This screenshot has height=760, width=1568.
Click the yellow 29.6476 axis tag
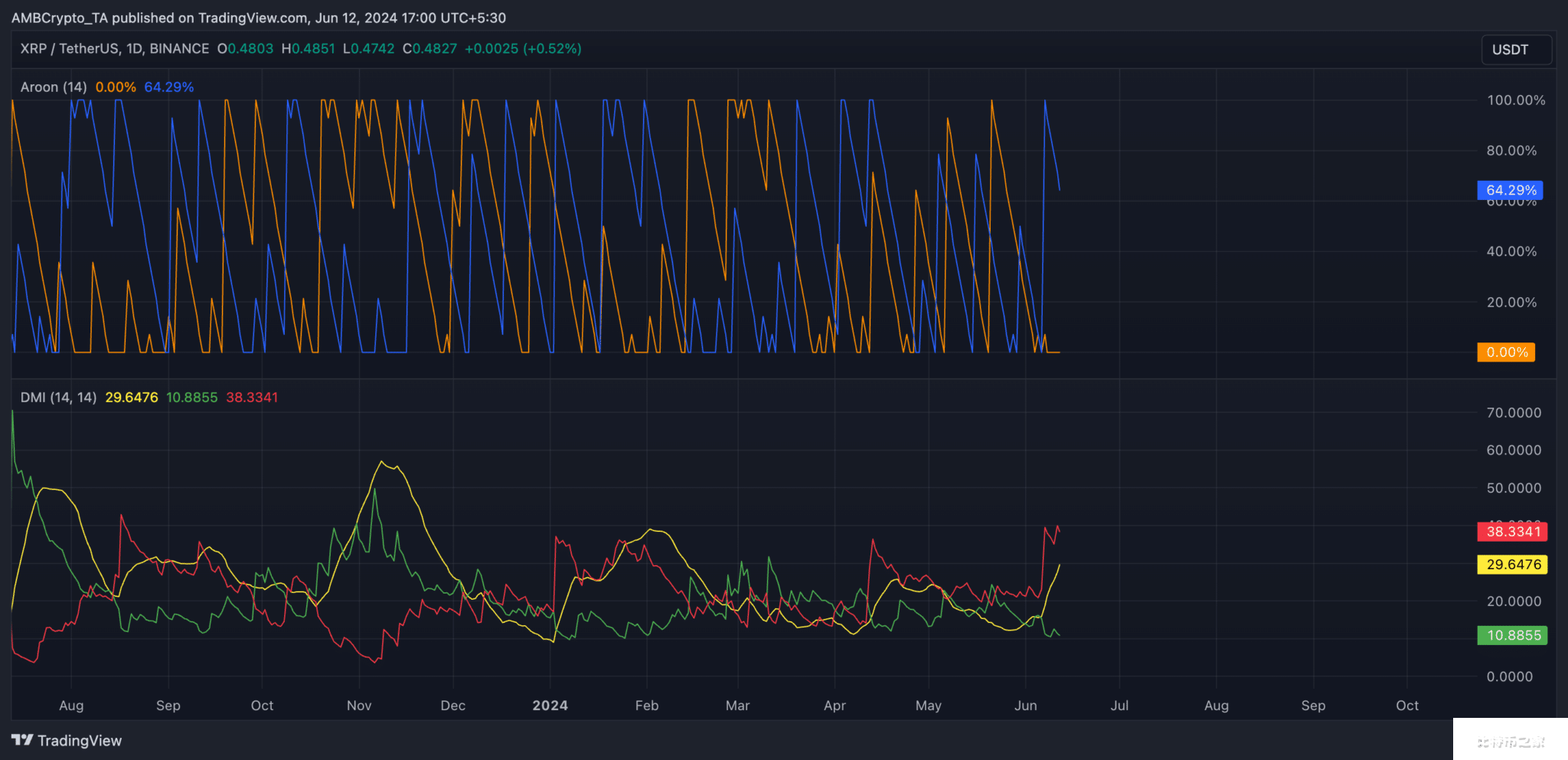tap(1512, 565)
